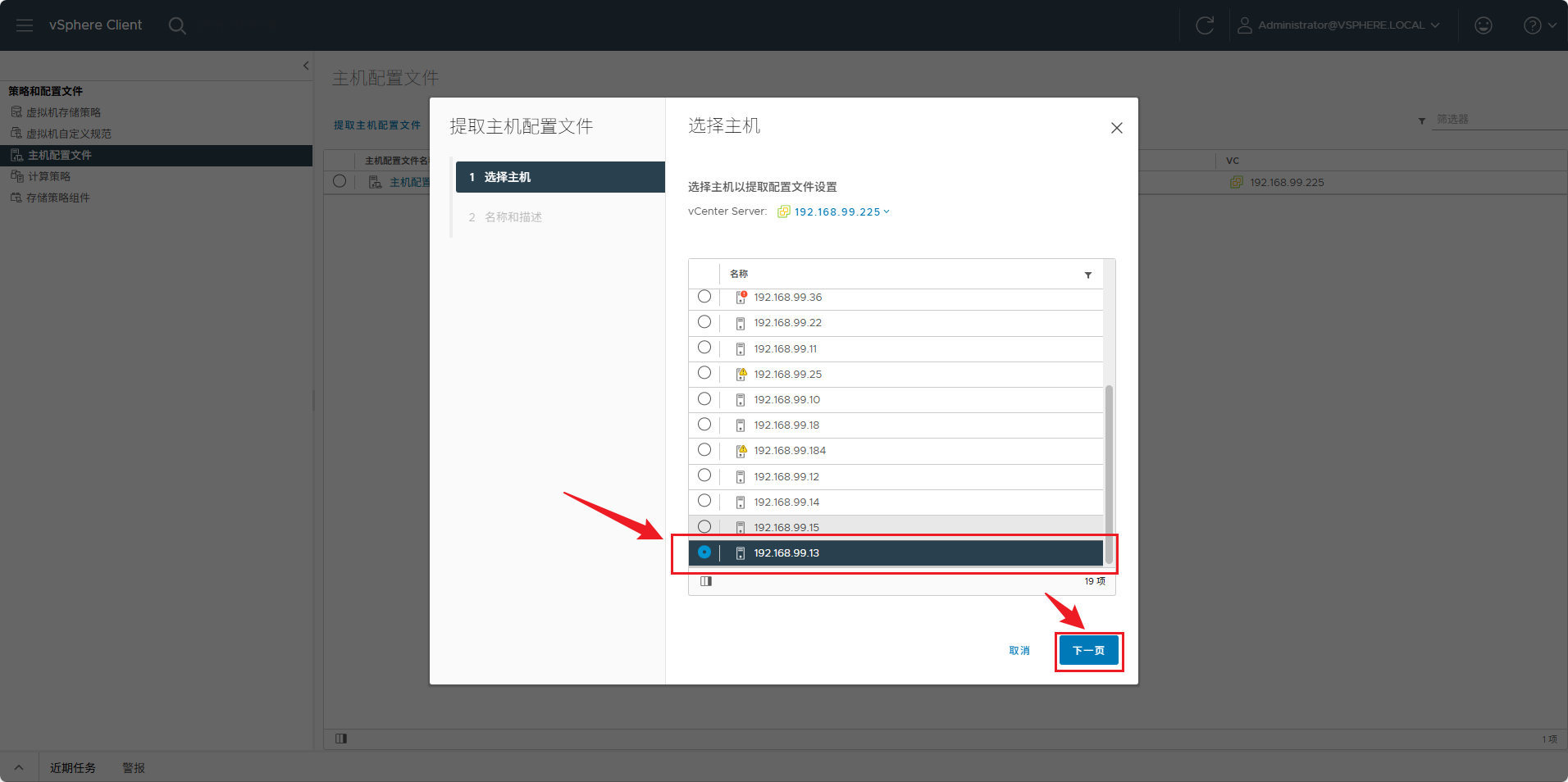Click the filter icon in 名称 column
This screenshot has height=782, width=1568.
click(1088, 275)
